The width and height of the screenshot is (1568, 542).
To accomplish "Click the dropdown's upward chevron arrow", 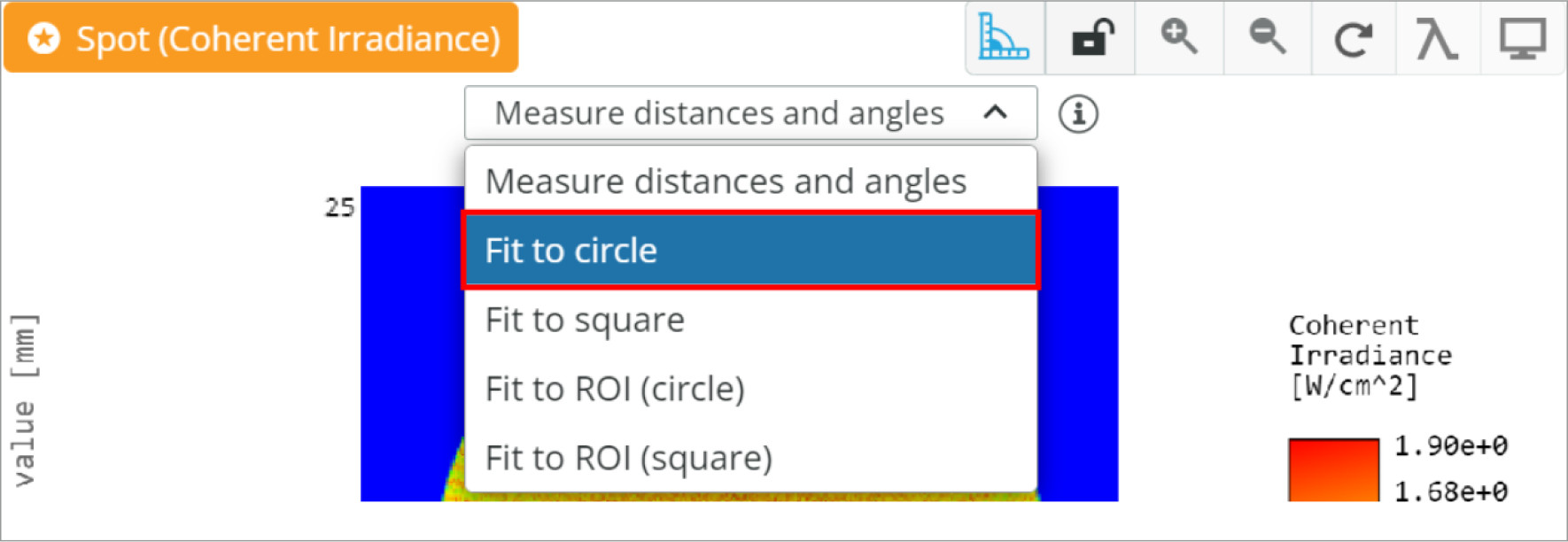I will [995, 112].
